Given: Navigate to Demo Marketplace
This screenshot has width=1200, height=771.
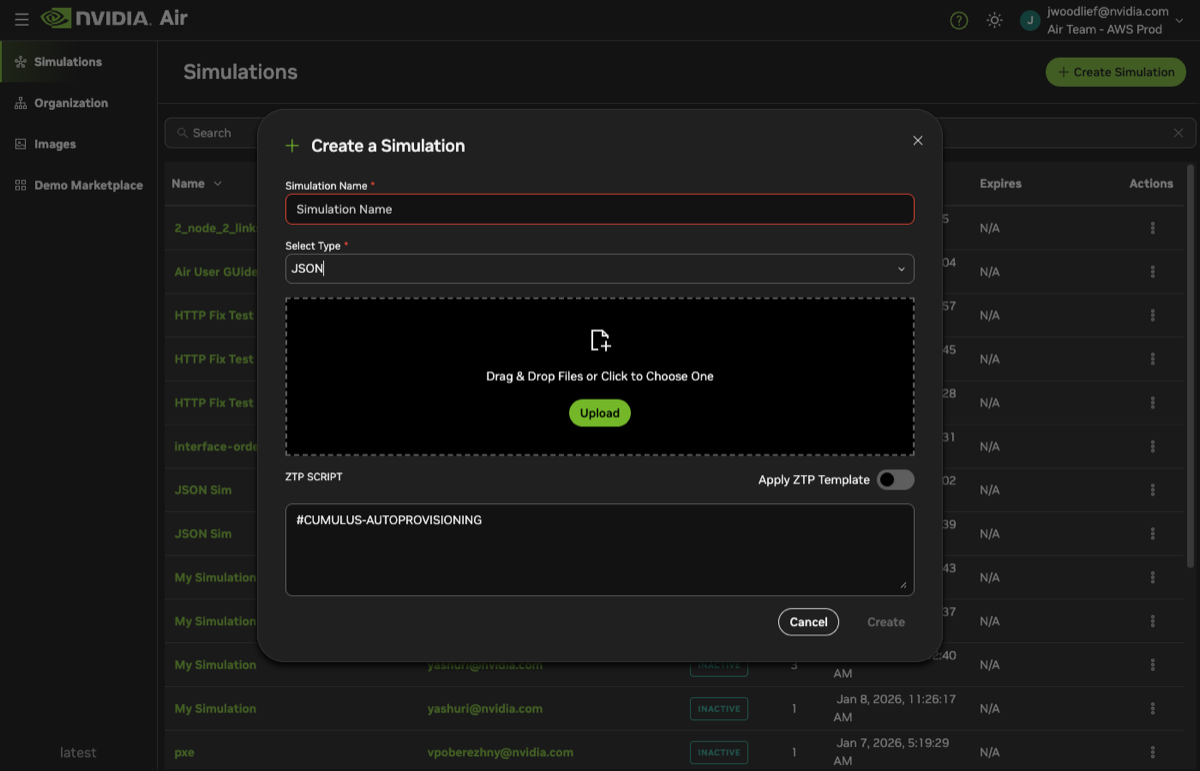Looking at the screenshot, I should tap(88, 185).
